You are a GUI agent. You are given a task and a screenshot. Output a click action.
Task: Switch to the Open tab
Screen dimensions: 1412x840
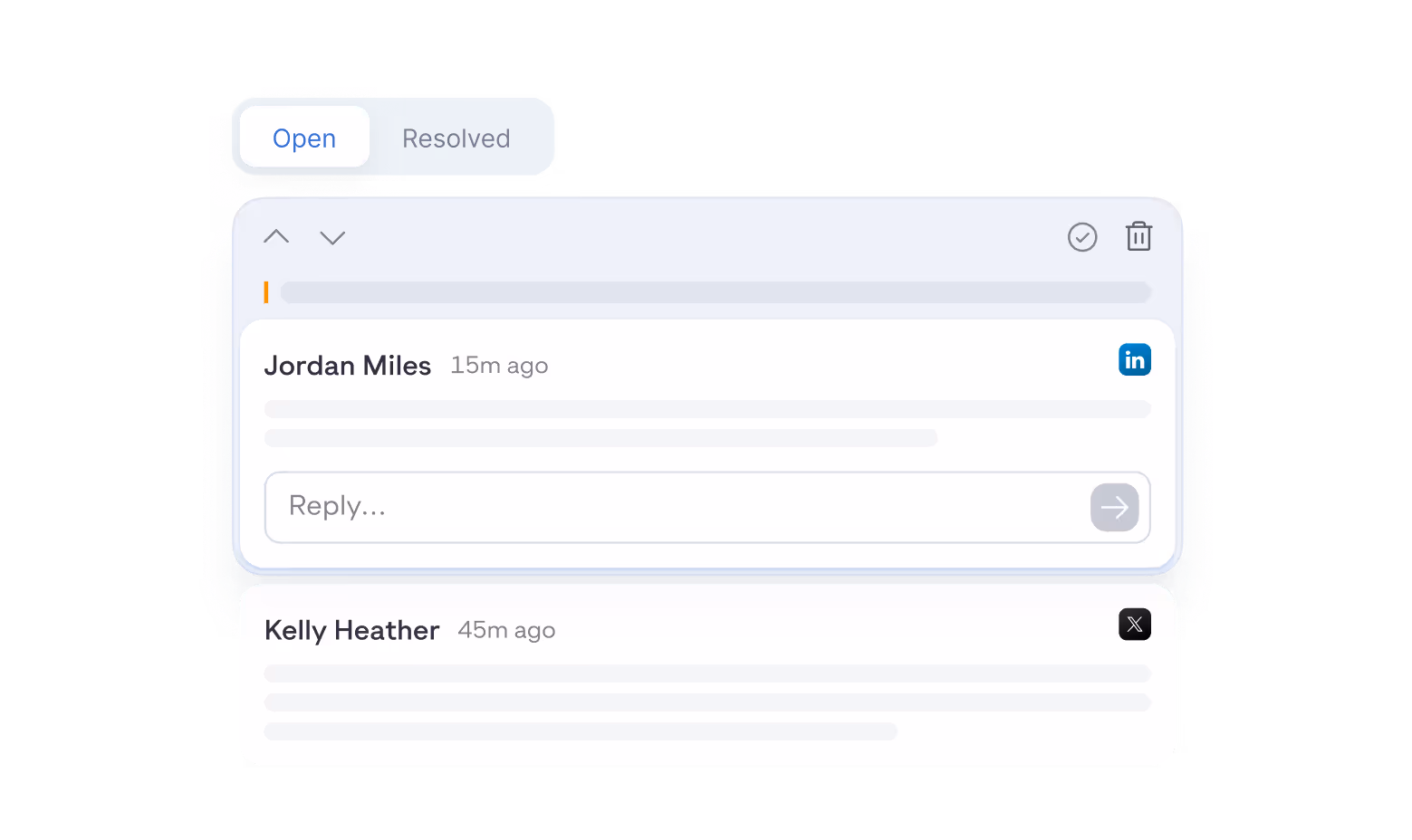(x=304, y=138)
